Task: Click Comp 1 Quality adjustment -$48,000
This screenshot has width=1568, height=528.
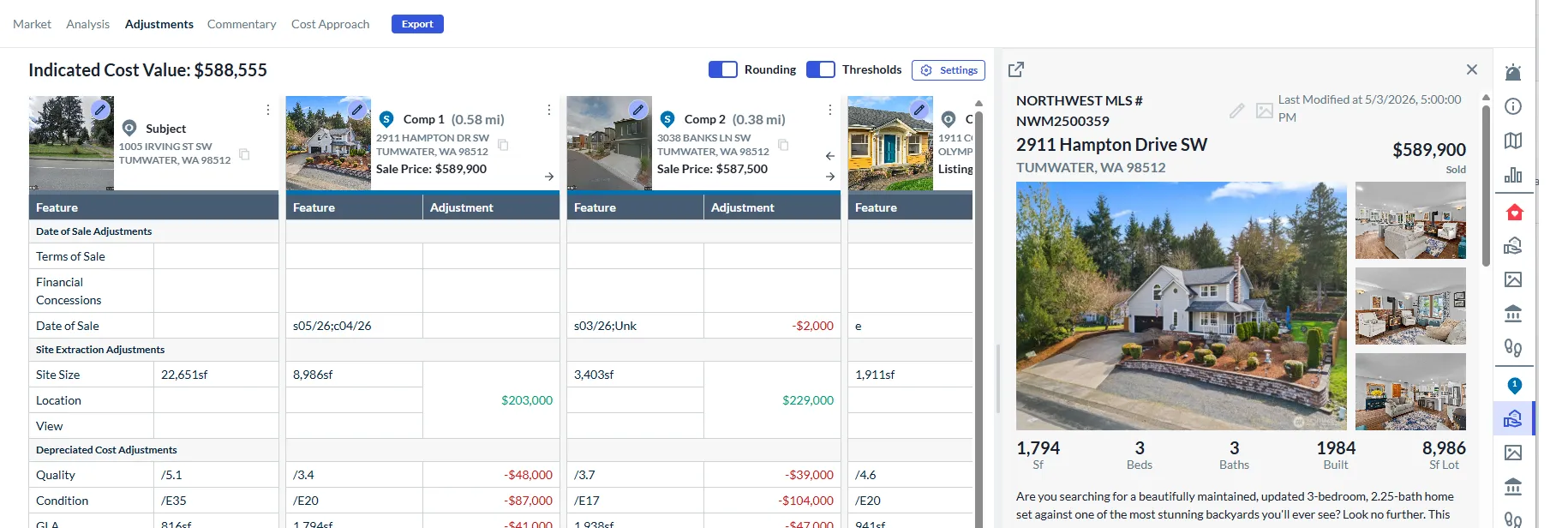Action: point(529,475)
